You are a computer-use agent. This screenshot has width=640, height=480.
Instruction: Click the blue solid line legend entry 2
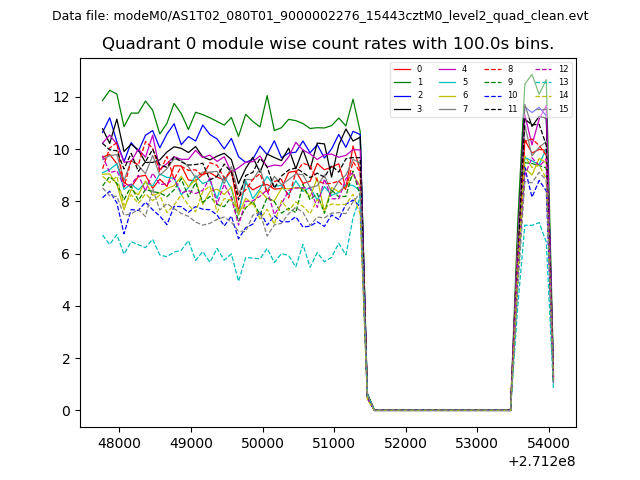[402, 95]
